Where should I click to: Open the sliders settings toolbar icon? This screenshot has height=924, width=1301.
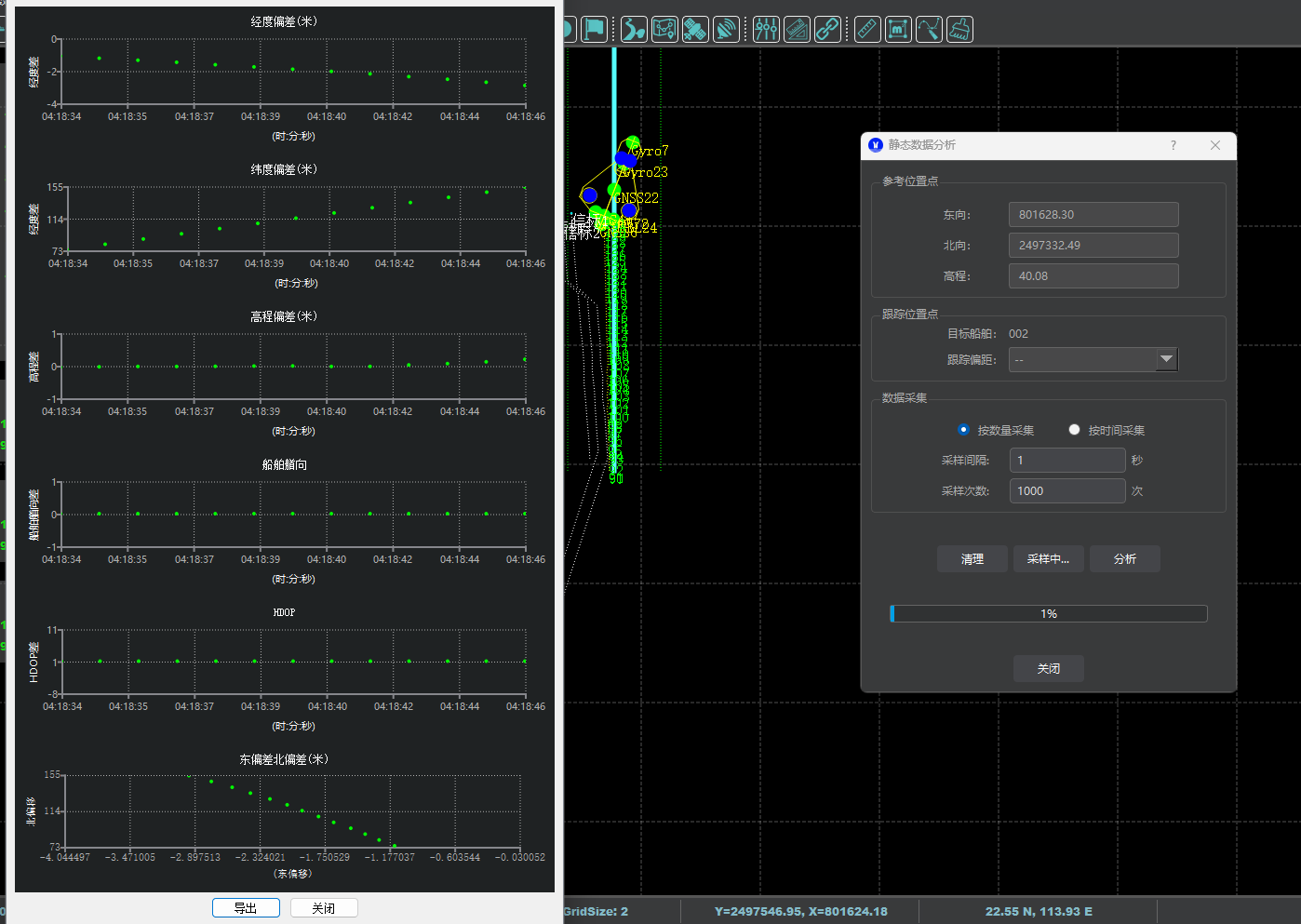(x=766, y=30)
